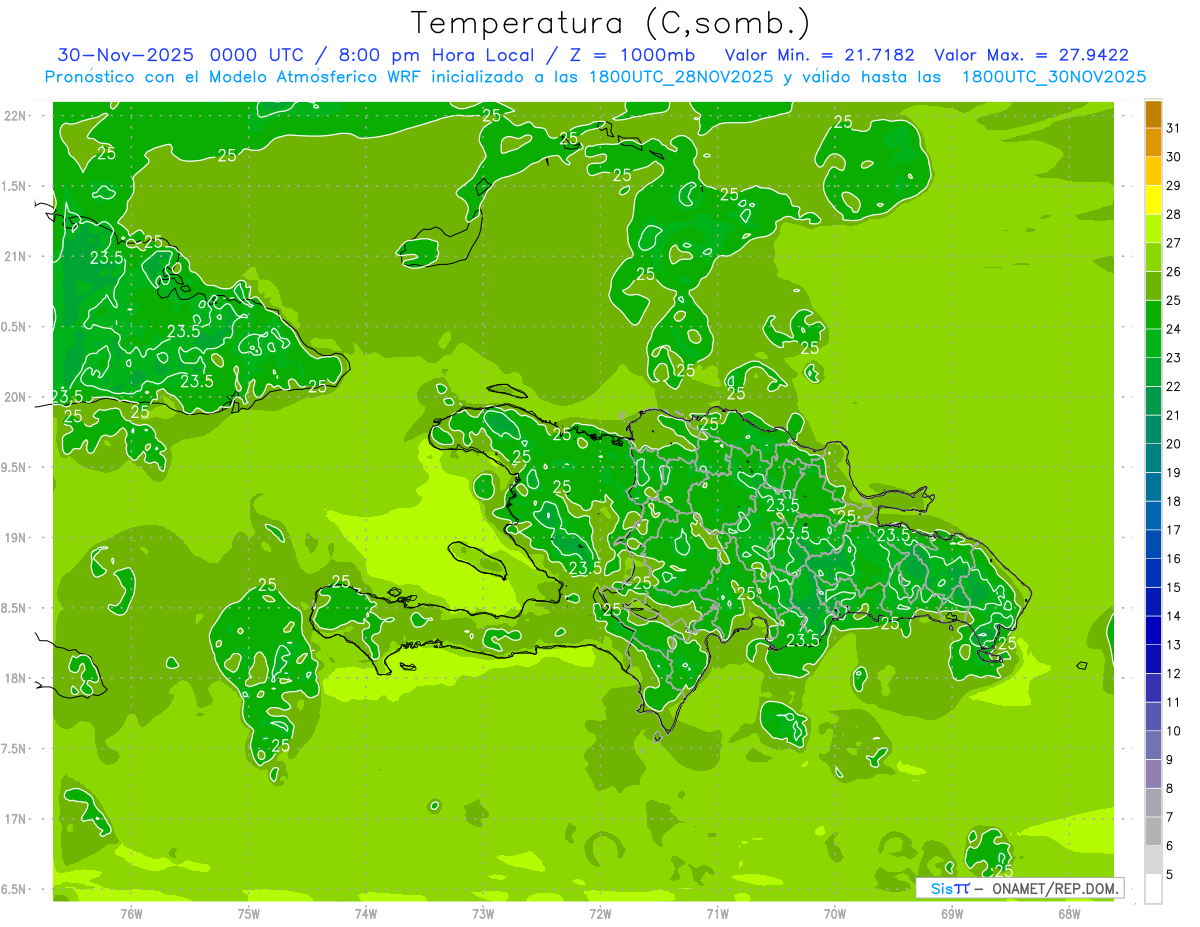Click the legend color band between 24 and 25
The image size is (1200, 927).
pos(1153,316)
